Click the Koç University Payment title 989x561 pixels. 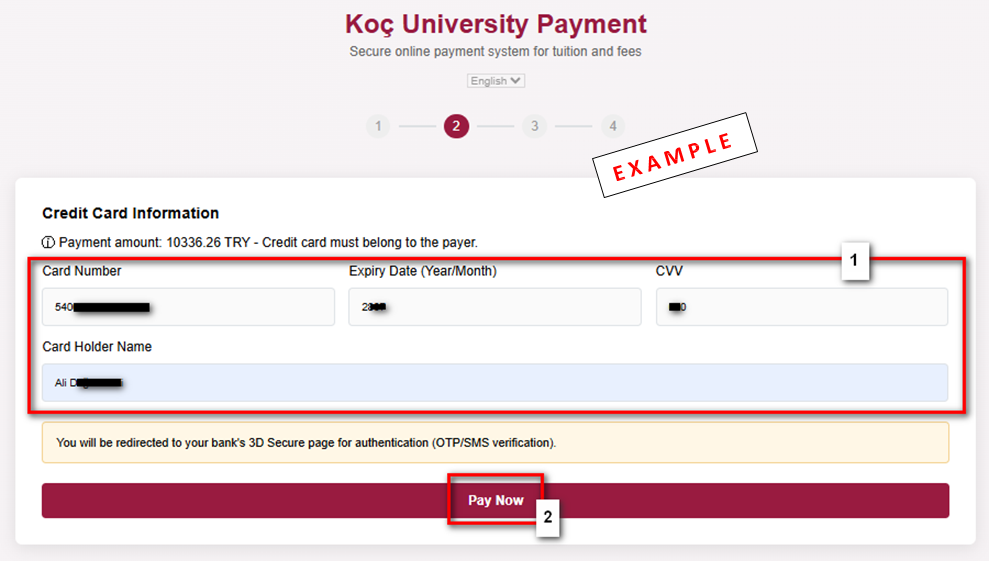[x=495, y=24]
